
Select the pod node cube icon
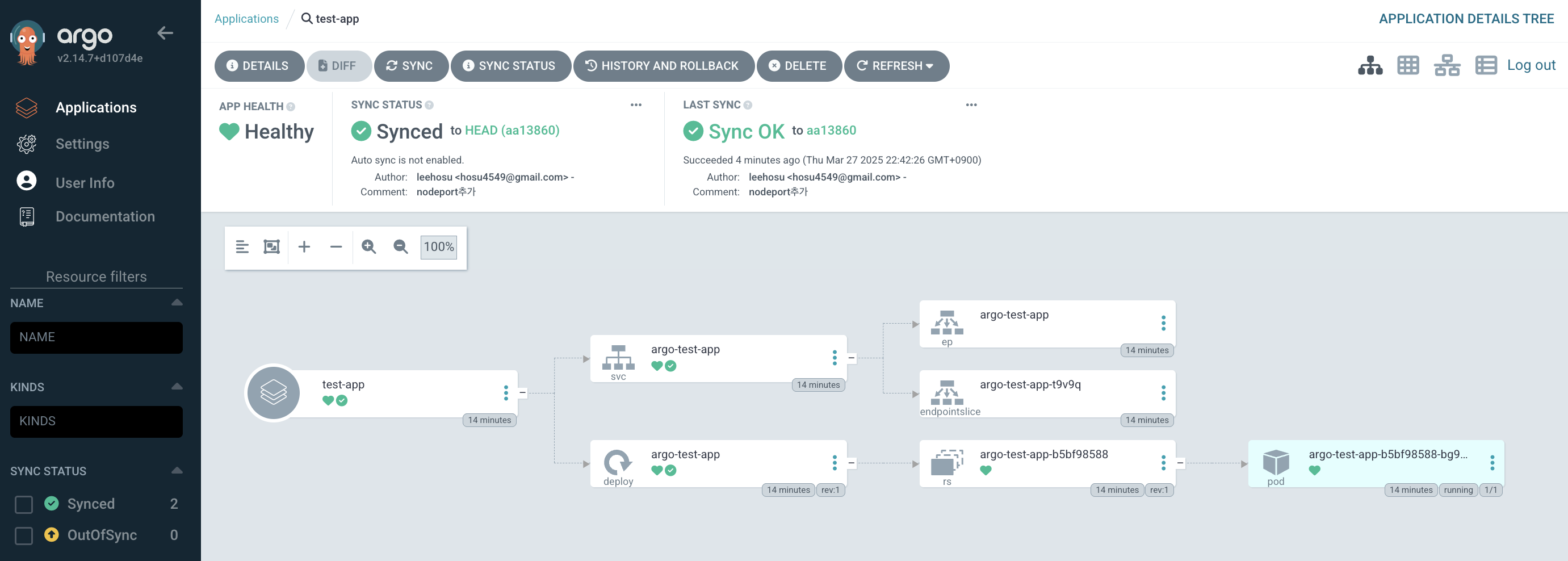1275,462
